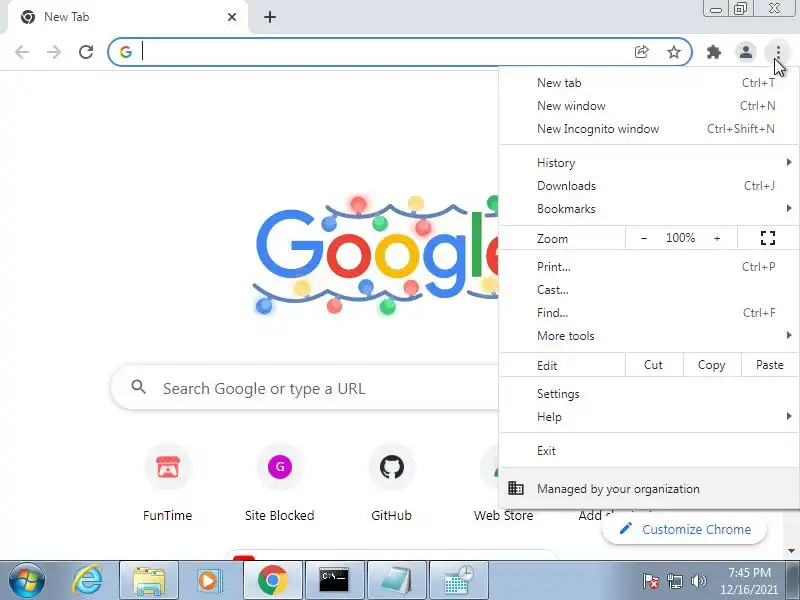Image resolution: width=800 pixels, height=600 pixels.
Task: Open a new tab with the plus button
Action: [270, 17]
